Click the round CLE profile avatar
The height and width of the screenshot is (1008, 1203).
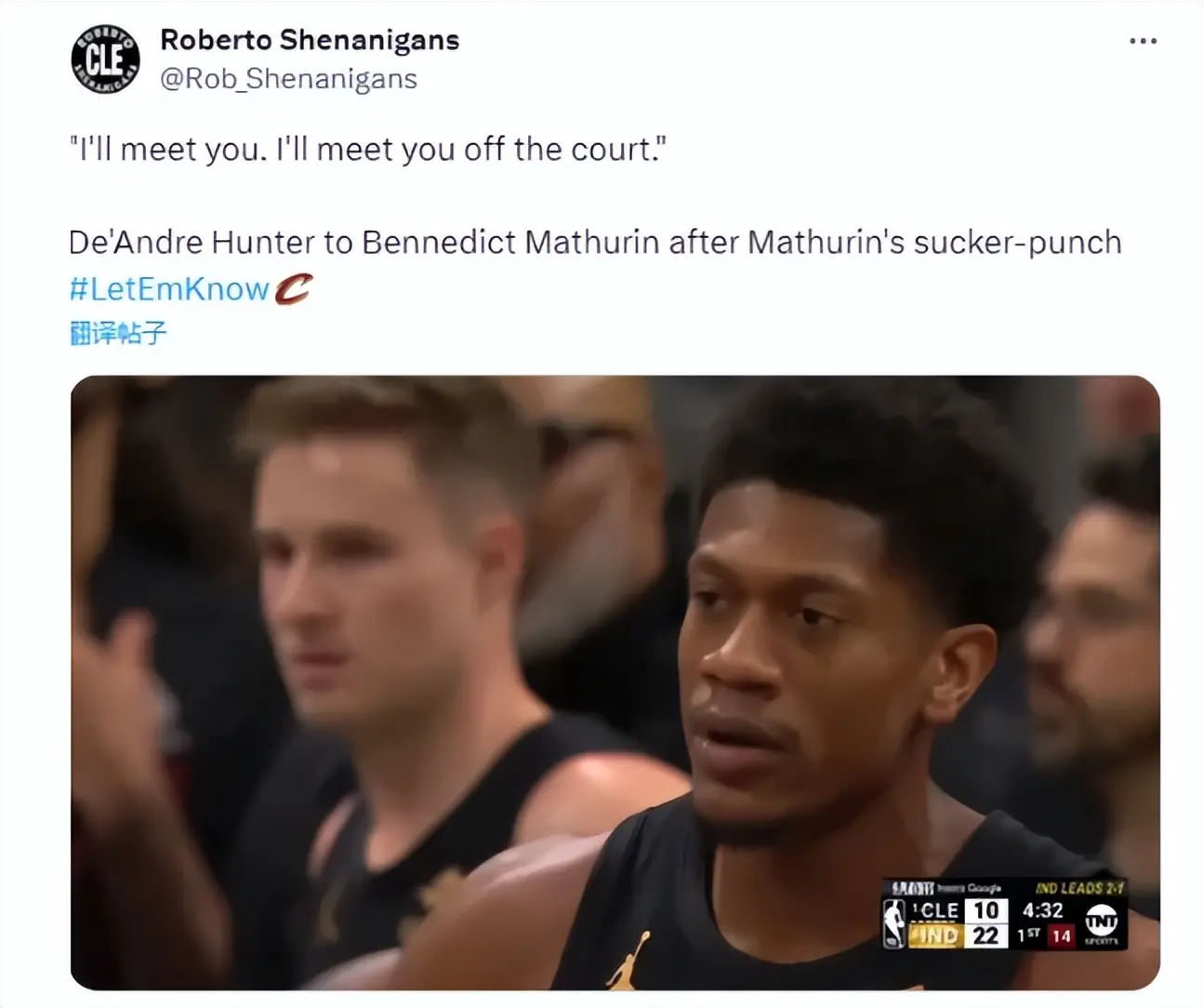tap(106, 59)
